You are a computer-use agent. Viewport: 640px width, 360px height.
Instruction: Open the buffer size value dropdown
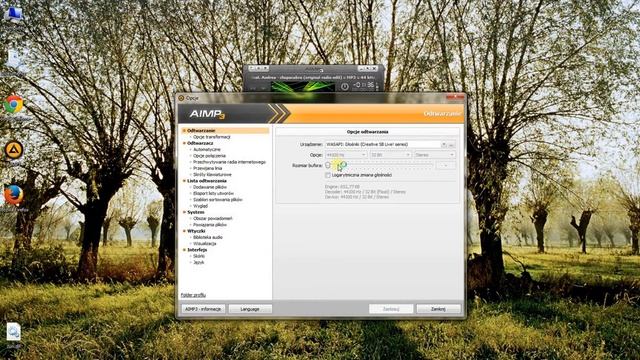446,166
